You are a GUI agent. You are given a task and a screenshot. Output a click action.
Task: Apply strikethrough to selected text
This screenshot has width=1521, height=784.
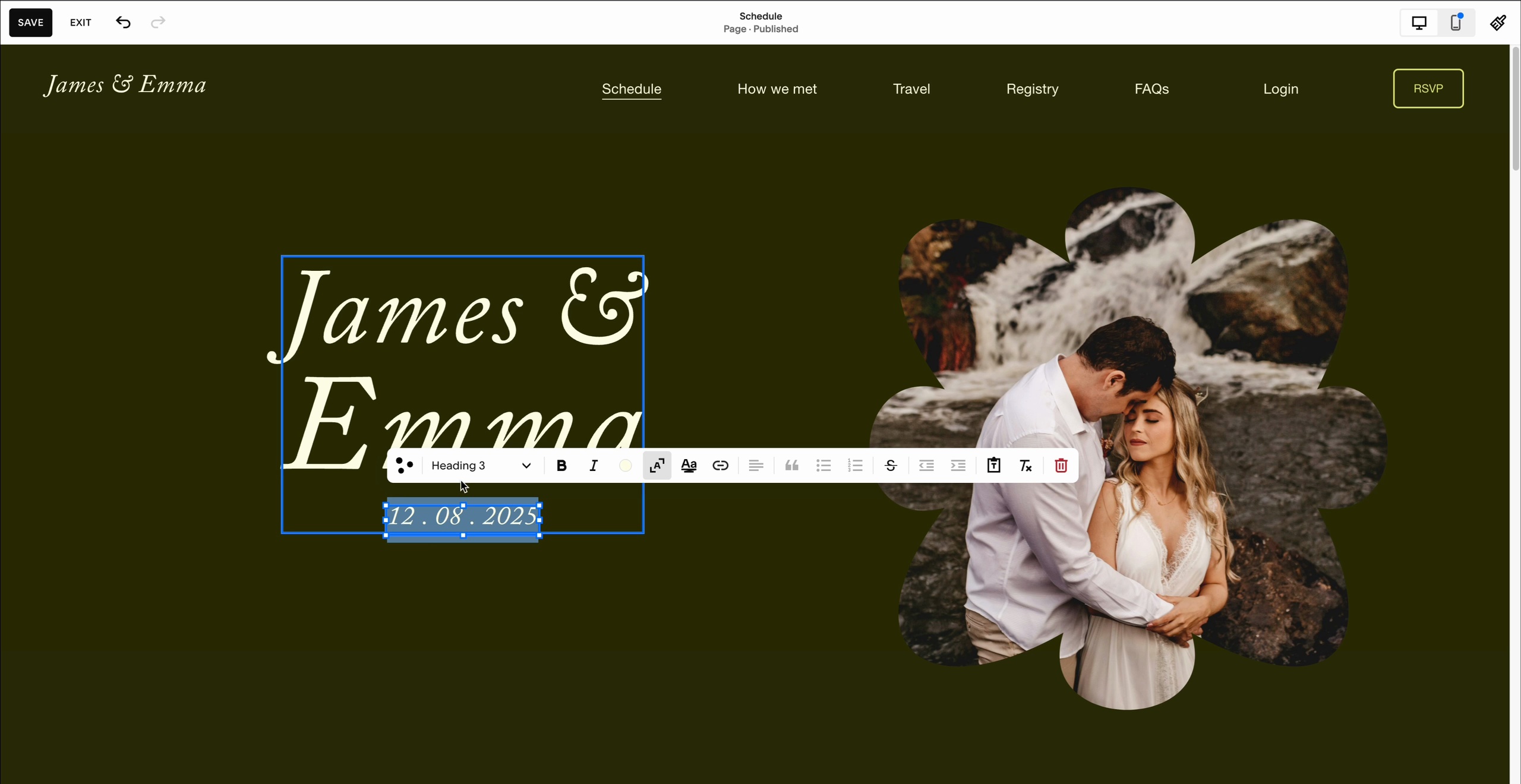890,466
